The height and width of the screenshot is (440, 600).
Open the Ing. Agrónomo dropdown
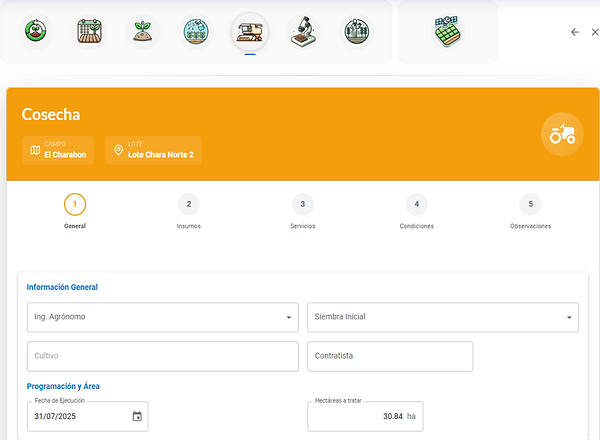pyautogui.click(x=163, y=317)
